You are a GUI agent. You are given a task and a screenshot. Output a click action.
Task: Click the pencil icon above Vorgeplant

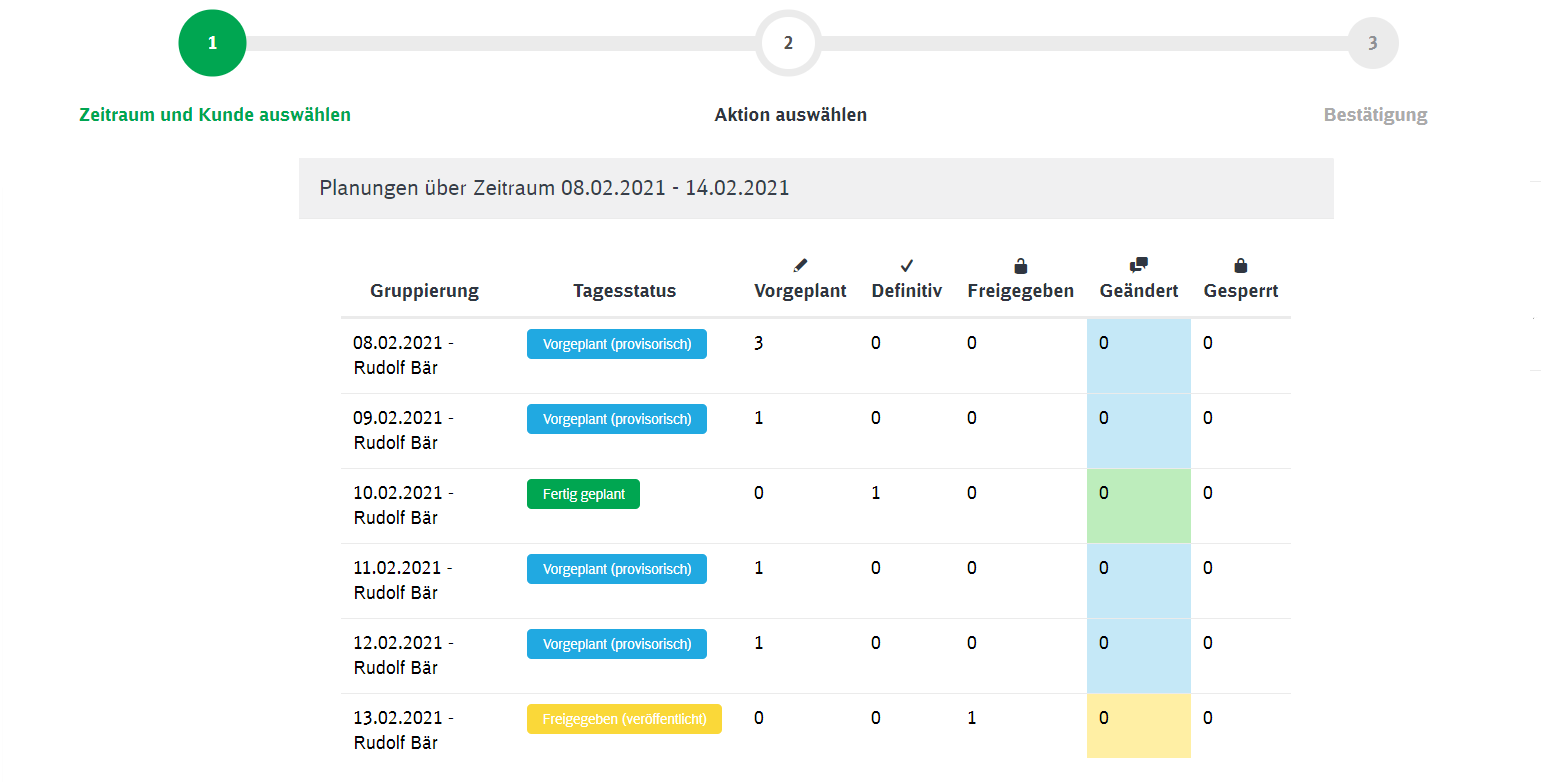tap(800, 265)
